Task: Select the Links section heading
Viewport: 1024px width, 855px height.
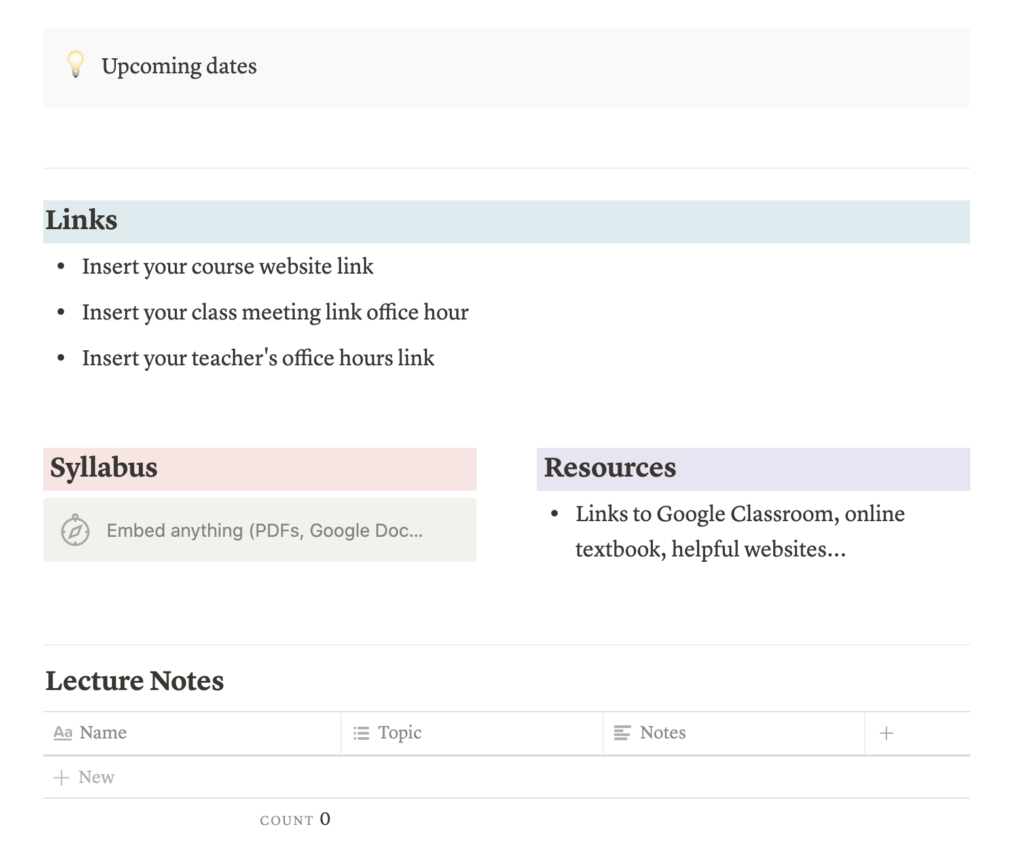Action: (x=81, y=220)
